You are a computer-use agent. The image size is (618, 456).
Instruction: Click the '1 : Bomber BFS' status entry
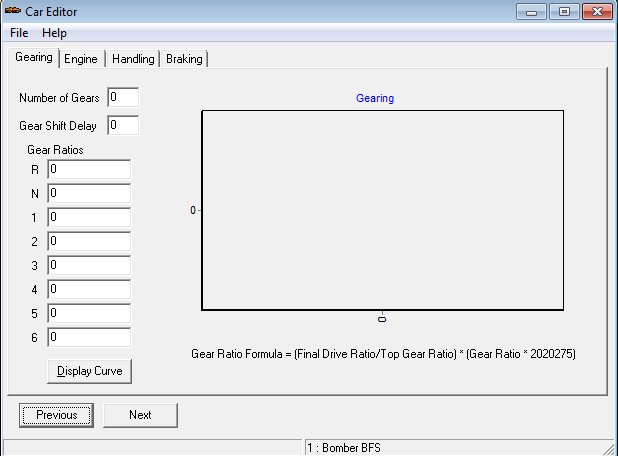[344, 448]
